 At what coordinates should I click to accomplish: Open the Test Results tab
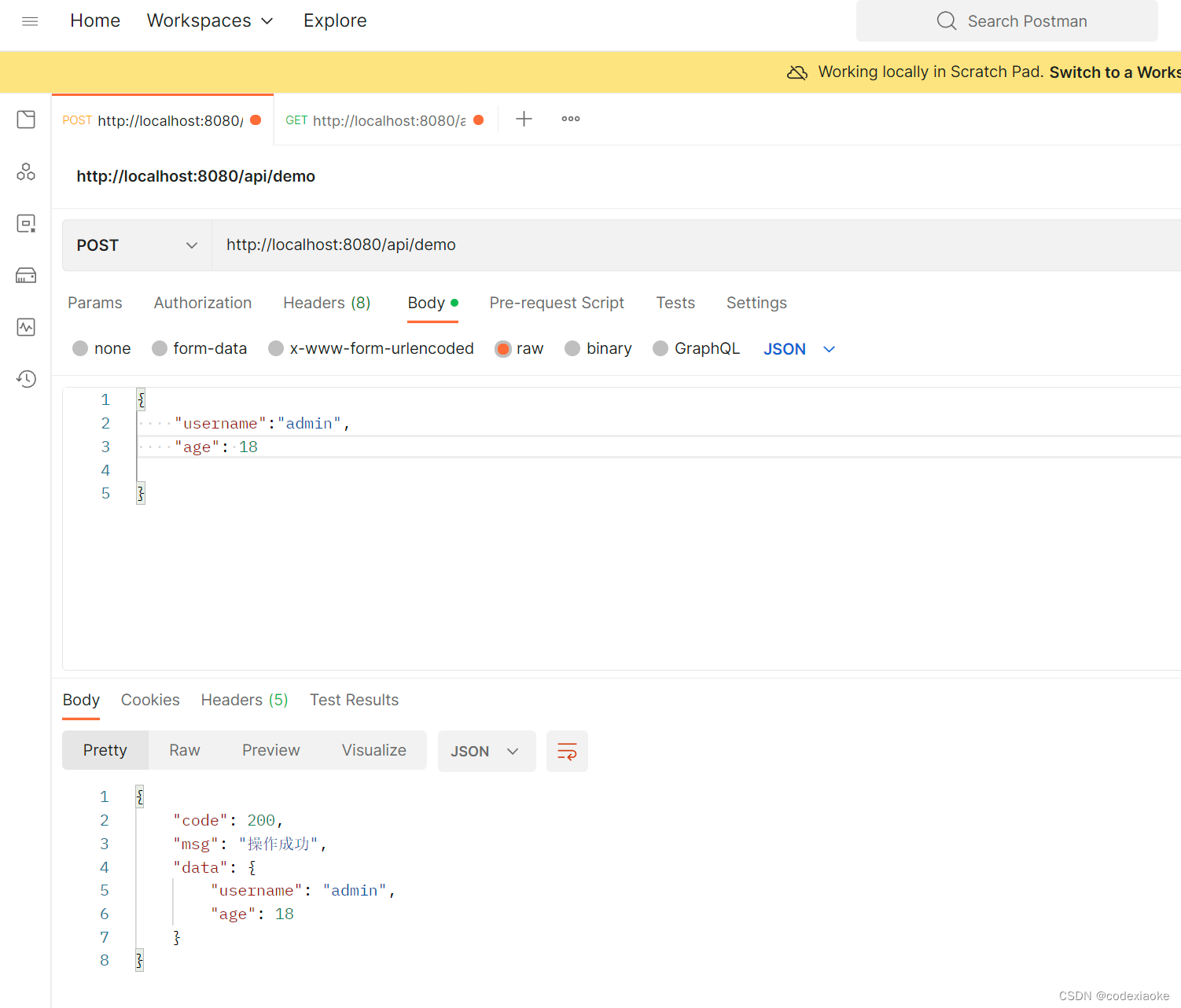point(354,700)
